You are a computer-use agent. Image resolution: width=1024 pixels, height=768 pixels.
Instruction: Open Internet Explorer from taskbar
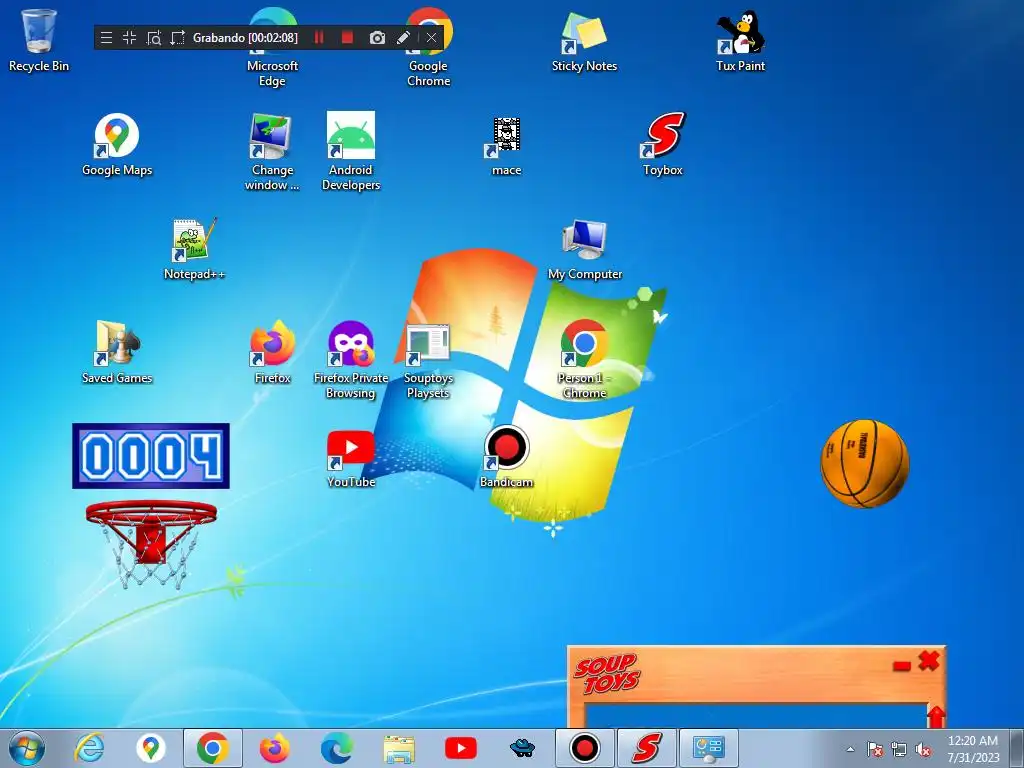tap(89, 748)
